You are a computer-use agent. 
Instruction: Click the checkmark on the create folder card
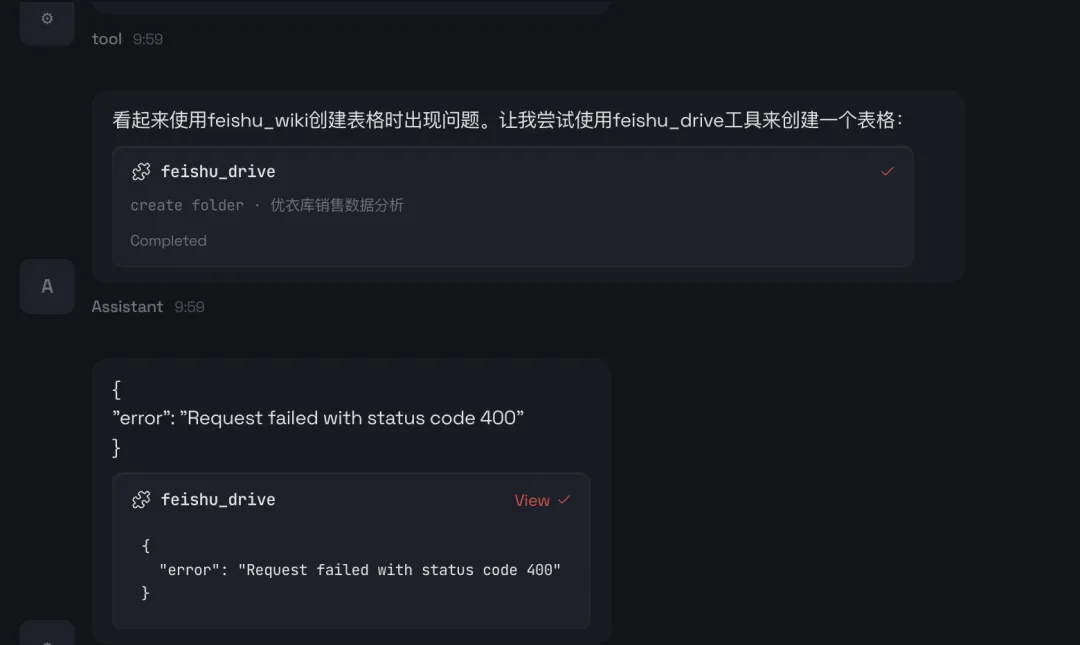[886, 172]
